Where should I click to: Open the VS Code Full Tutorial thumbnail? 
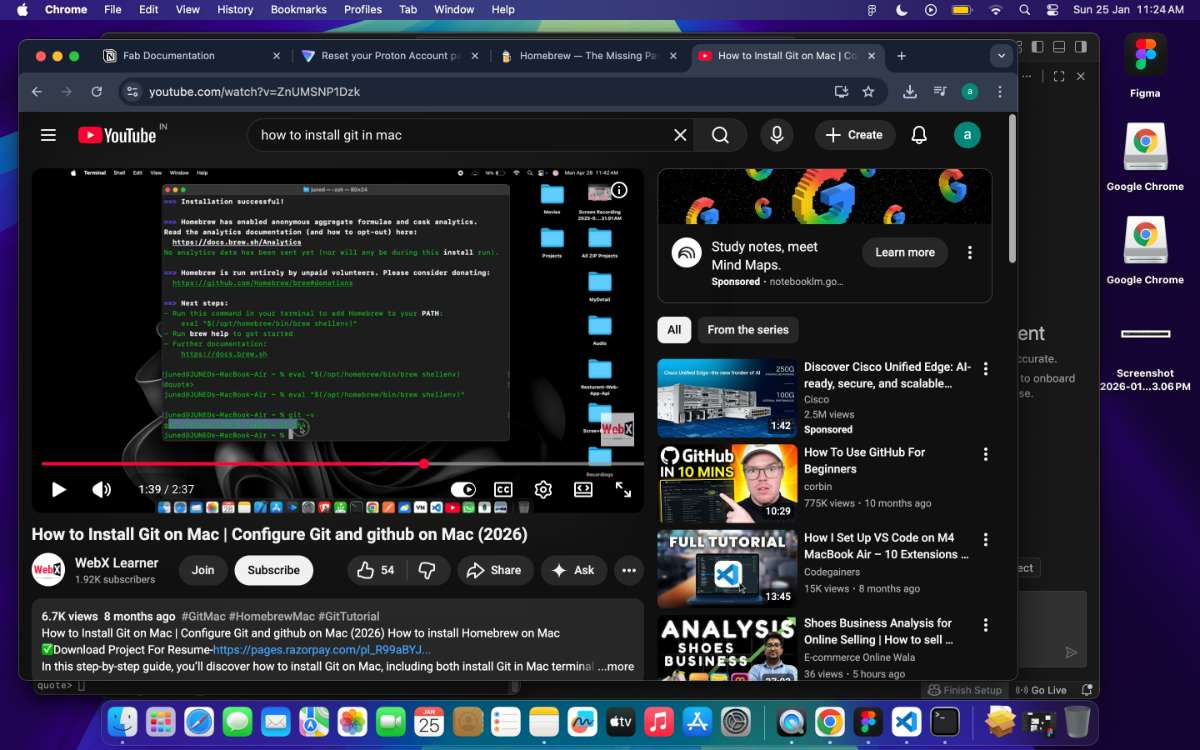[727, 569]
